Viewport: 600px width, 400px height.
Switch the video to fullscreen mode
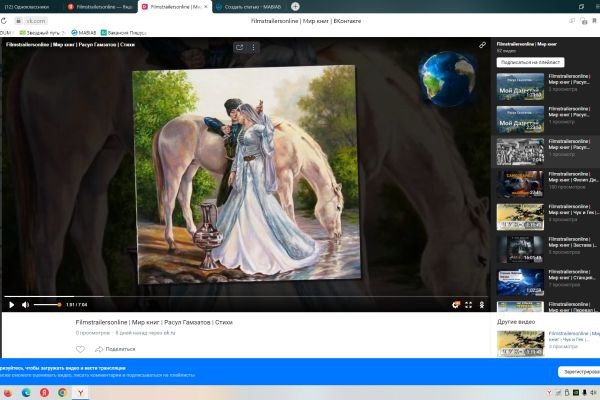468,305
